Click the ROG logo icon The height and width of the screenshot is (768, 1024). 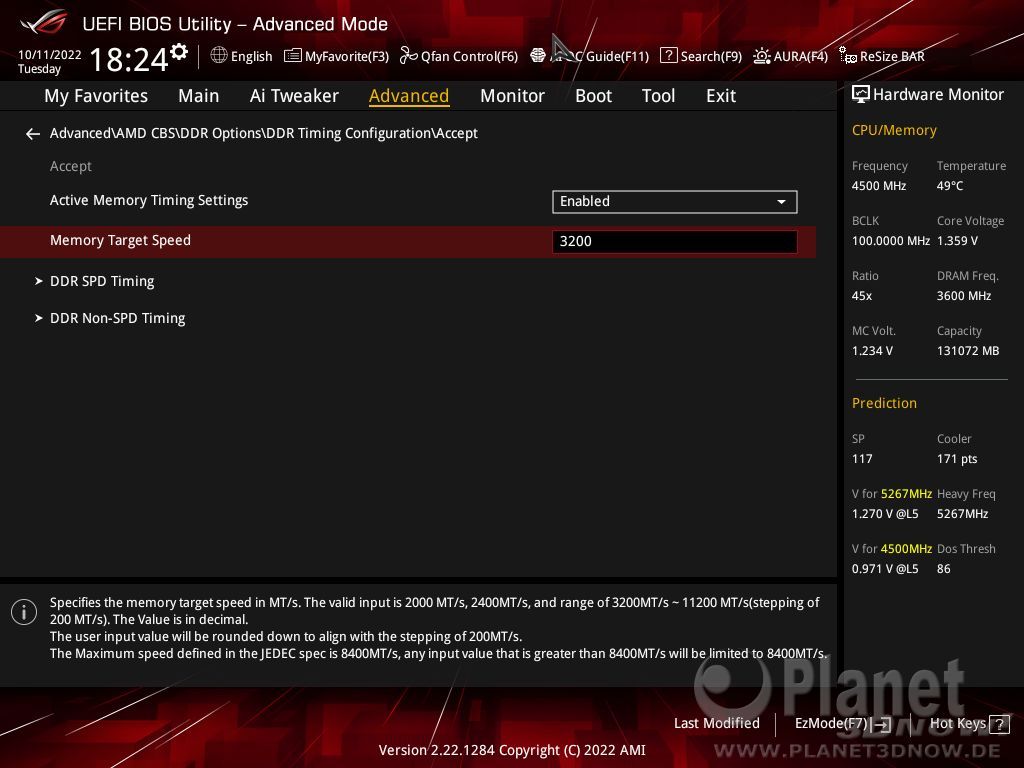(x=44, y=23)
